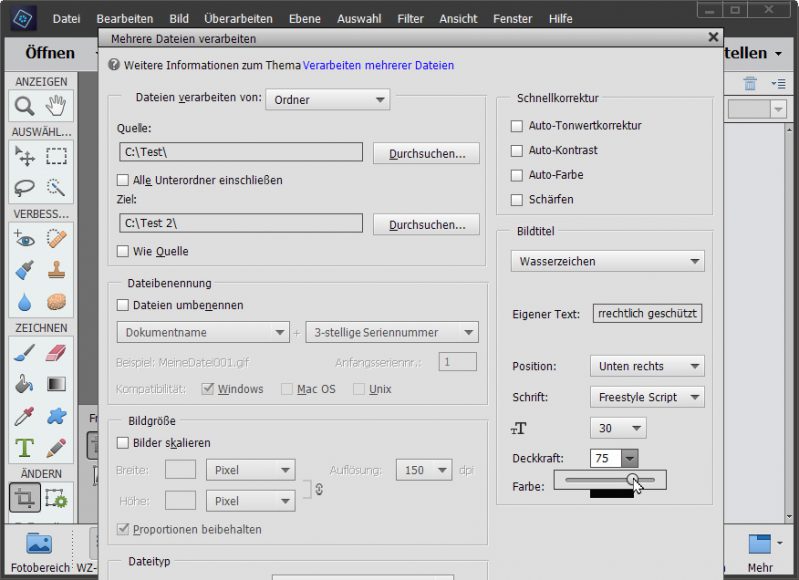Select the Hand tool
This screenshot has width=799, height=580.
pos(56,106)
